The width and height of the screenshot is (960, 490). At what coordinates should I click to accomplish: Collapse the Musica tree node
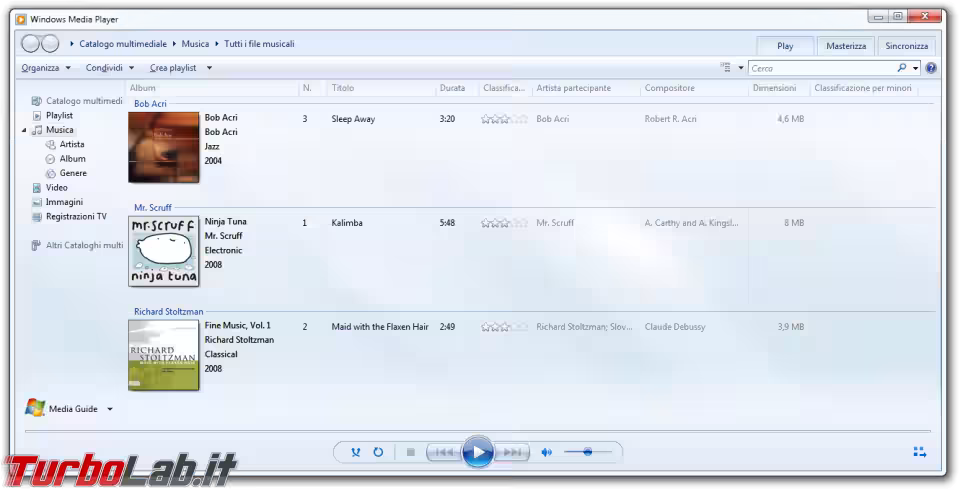coord(24,130)
